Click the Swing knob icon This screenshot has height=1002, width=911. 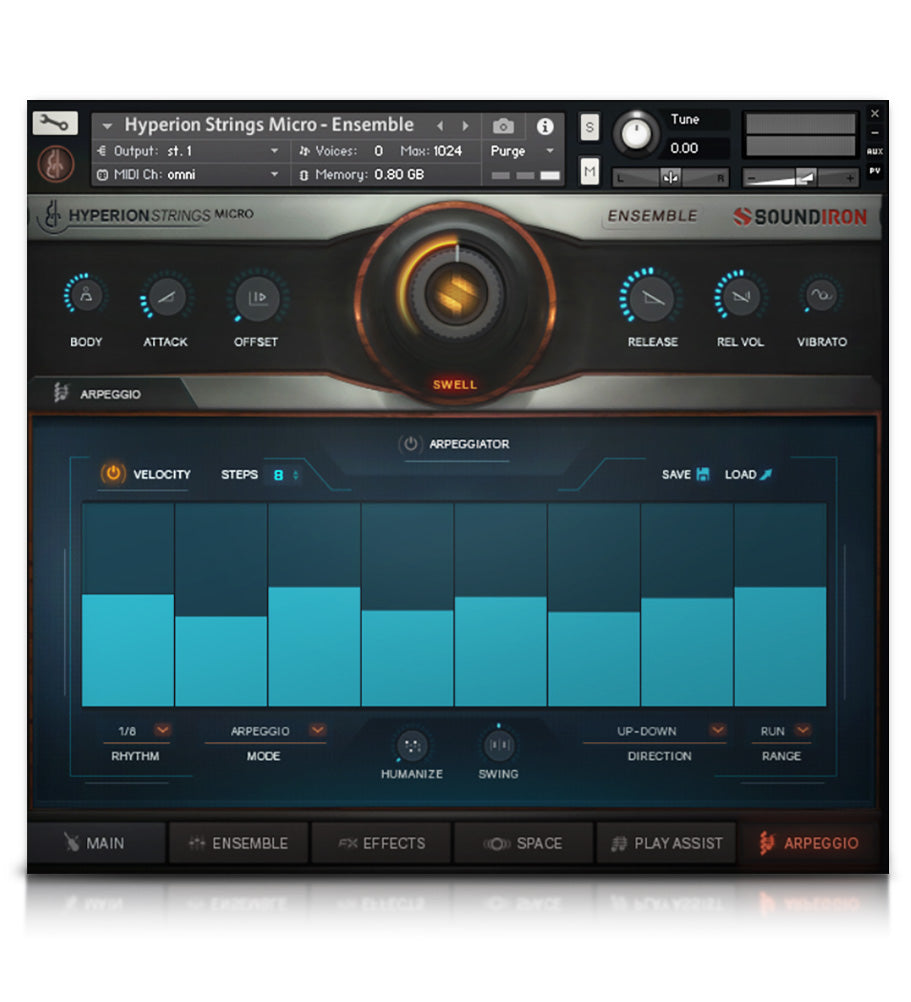click(x=498, y=745)
